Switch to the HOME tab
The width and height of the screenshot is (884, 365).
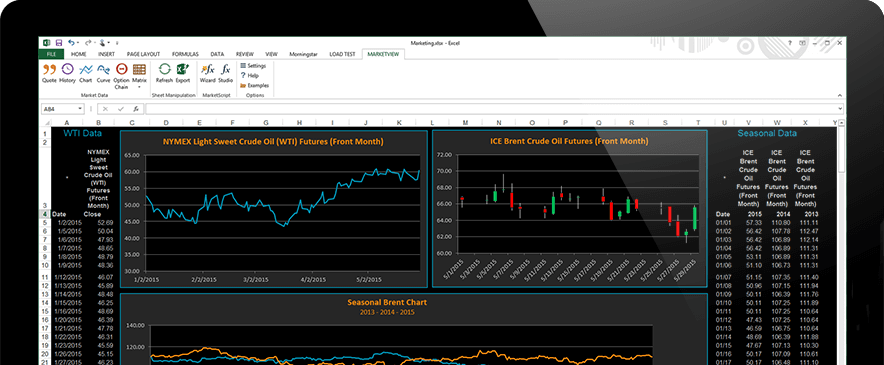[78, 54]
